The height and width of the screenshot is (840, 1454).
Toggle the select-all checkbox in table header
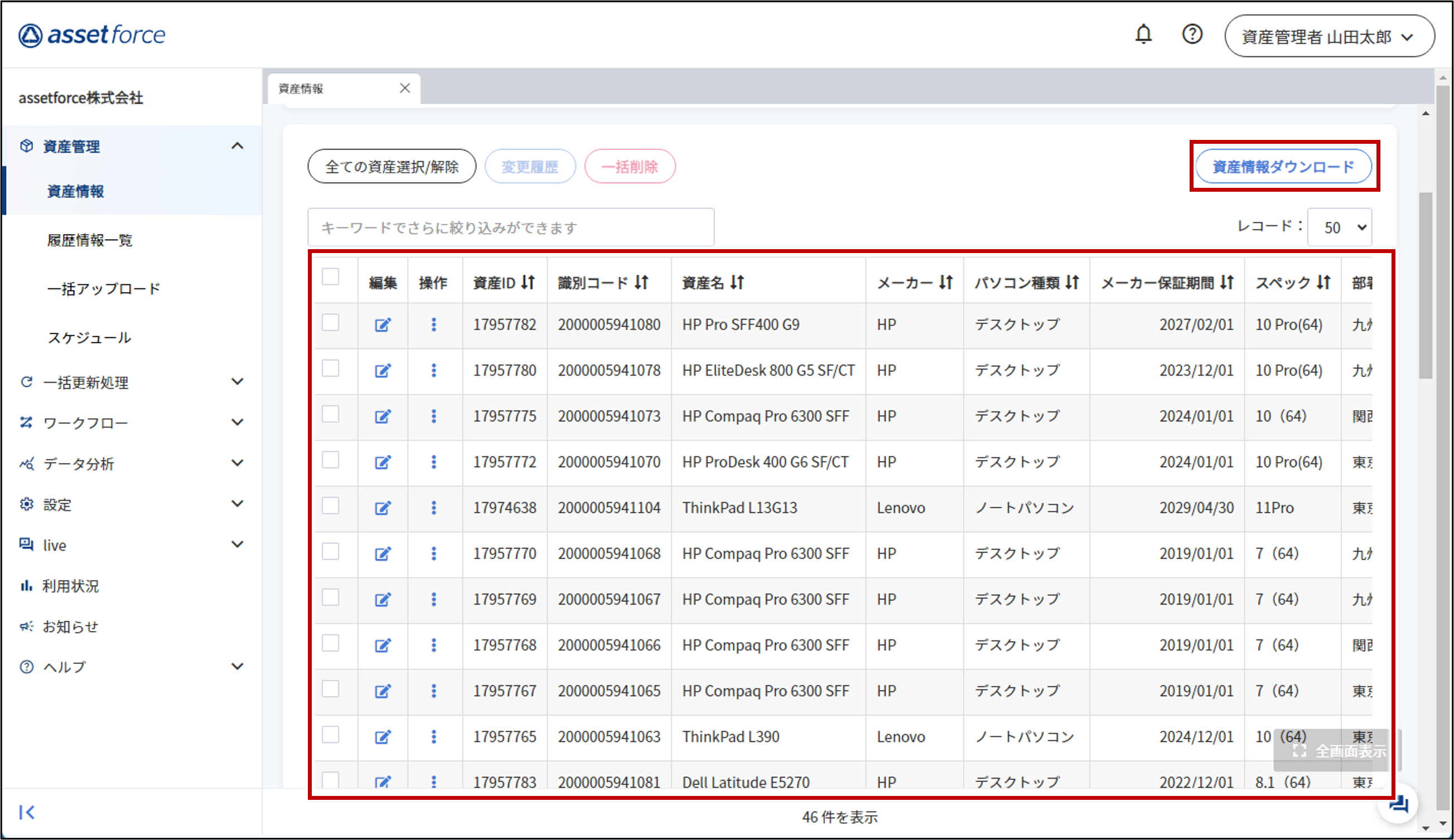331,276
